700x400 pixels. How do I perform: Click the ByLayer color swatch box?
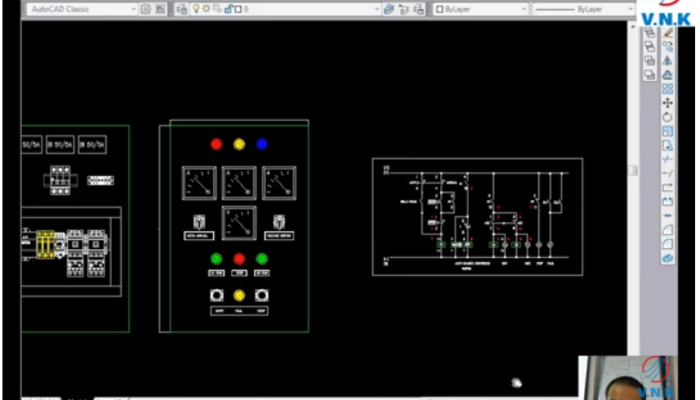[x=439, y=9]
